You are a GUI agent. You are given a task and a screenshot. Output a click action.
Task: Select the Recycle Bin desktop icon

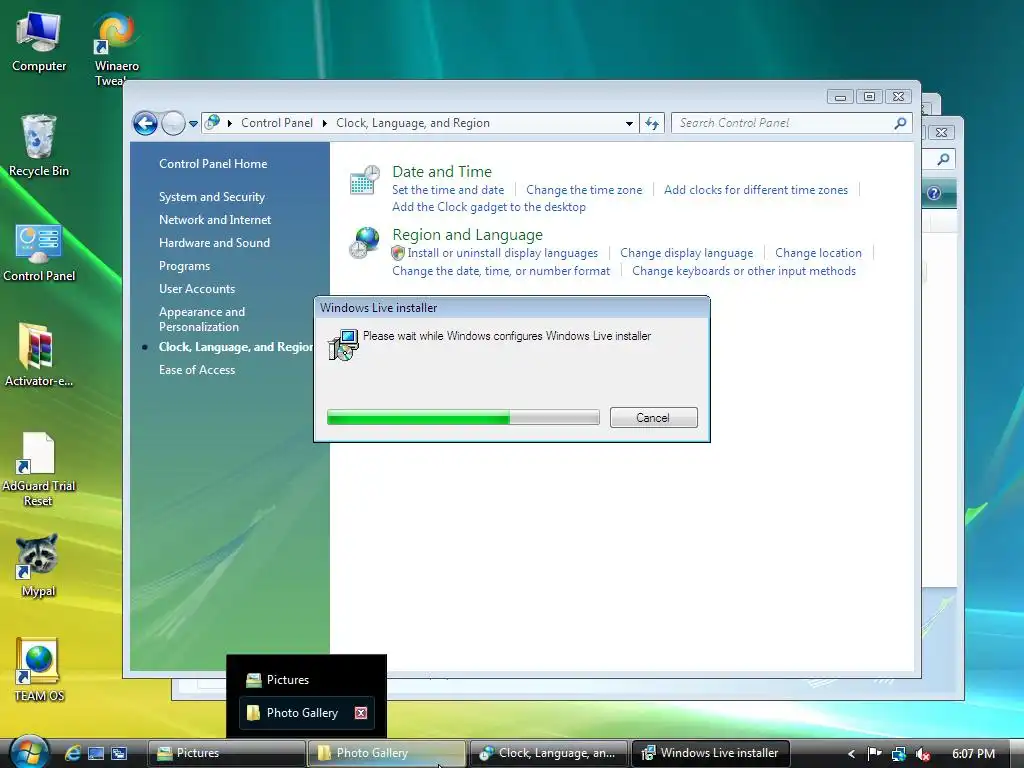(39, 145)
